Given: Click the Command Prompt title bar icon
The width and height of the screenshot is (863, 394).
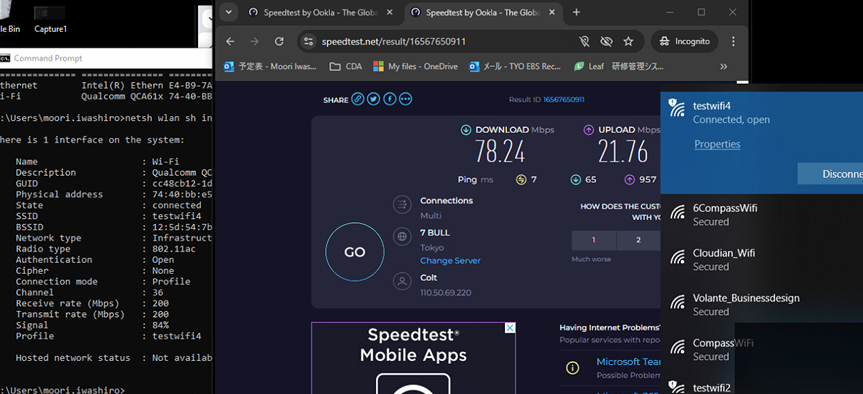Looking at the screenshot, I should (5, 58).
